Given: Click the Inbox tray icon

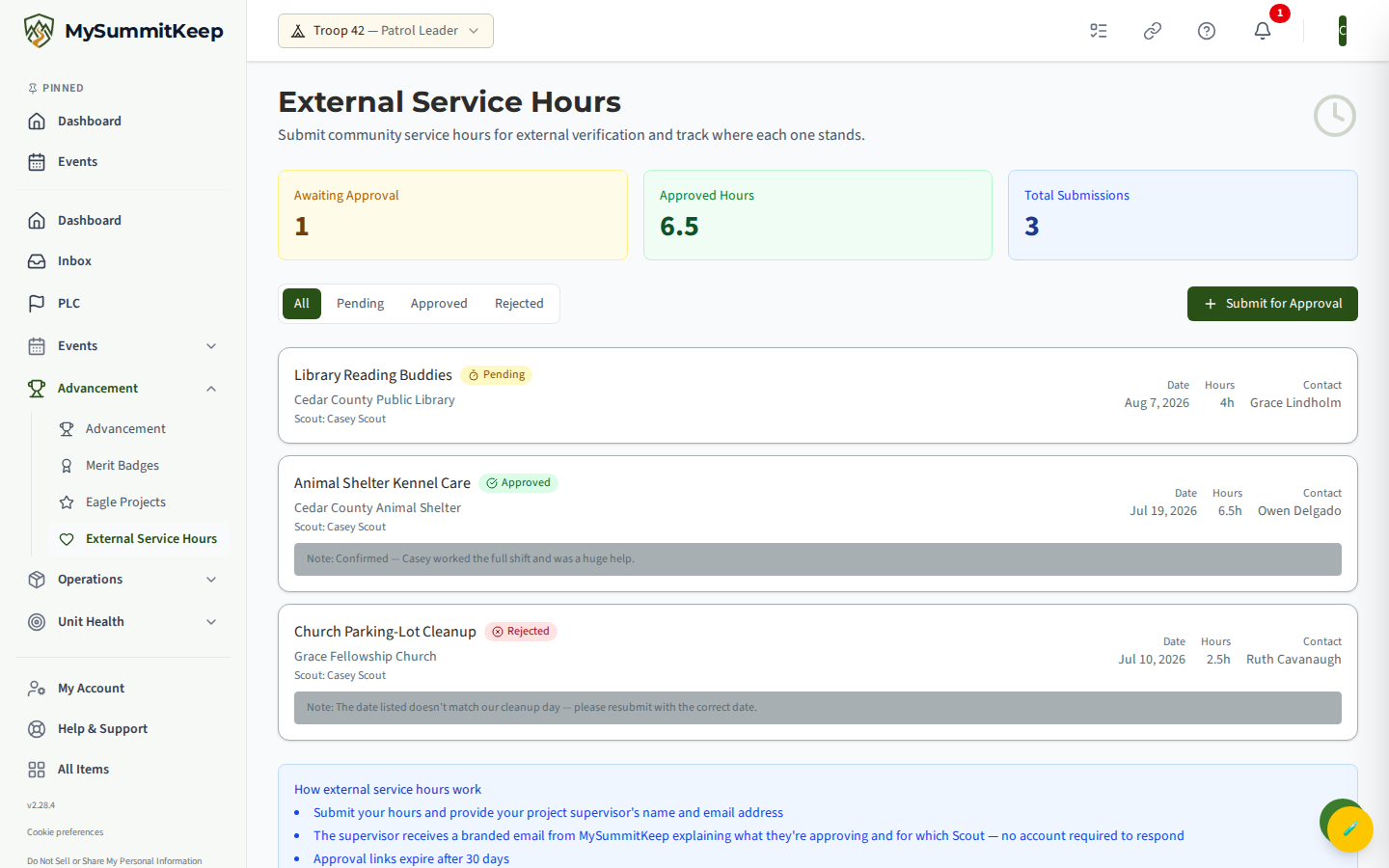Looking at the screenshot, I should tap(37, 260).
